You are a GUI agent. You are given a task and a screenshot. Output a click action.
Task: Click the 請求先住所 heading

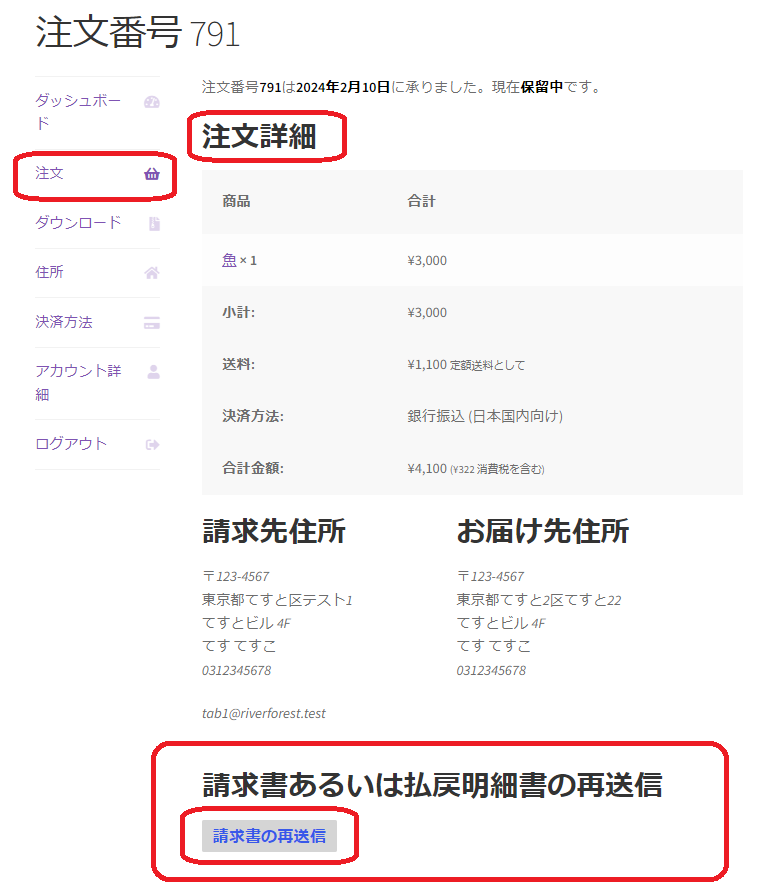pyautogui.click(x=274, y=531)
